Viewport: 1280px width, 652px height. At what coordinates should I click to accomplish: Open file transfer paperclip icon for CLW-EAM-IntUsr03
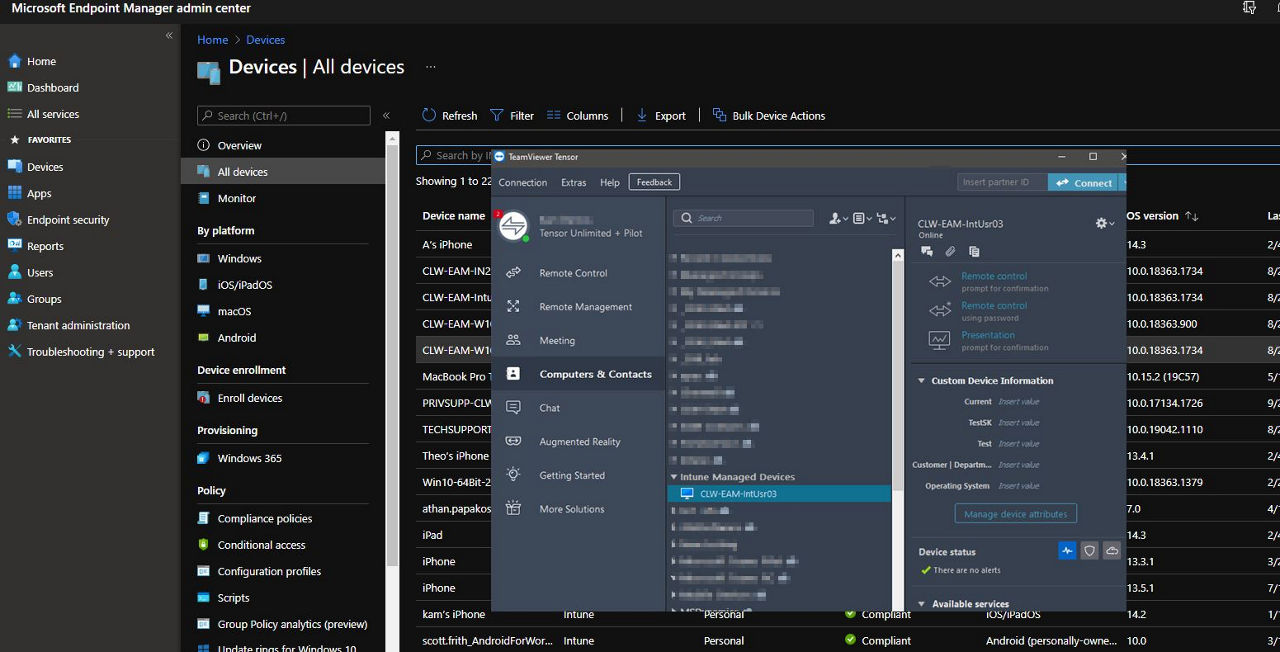point(950,251)
